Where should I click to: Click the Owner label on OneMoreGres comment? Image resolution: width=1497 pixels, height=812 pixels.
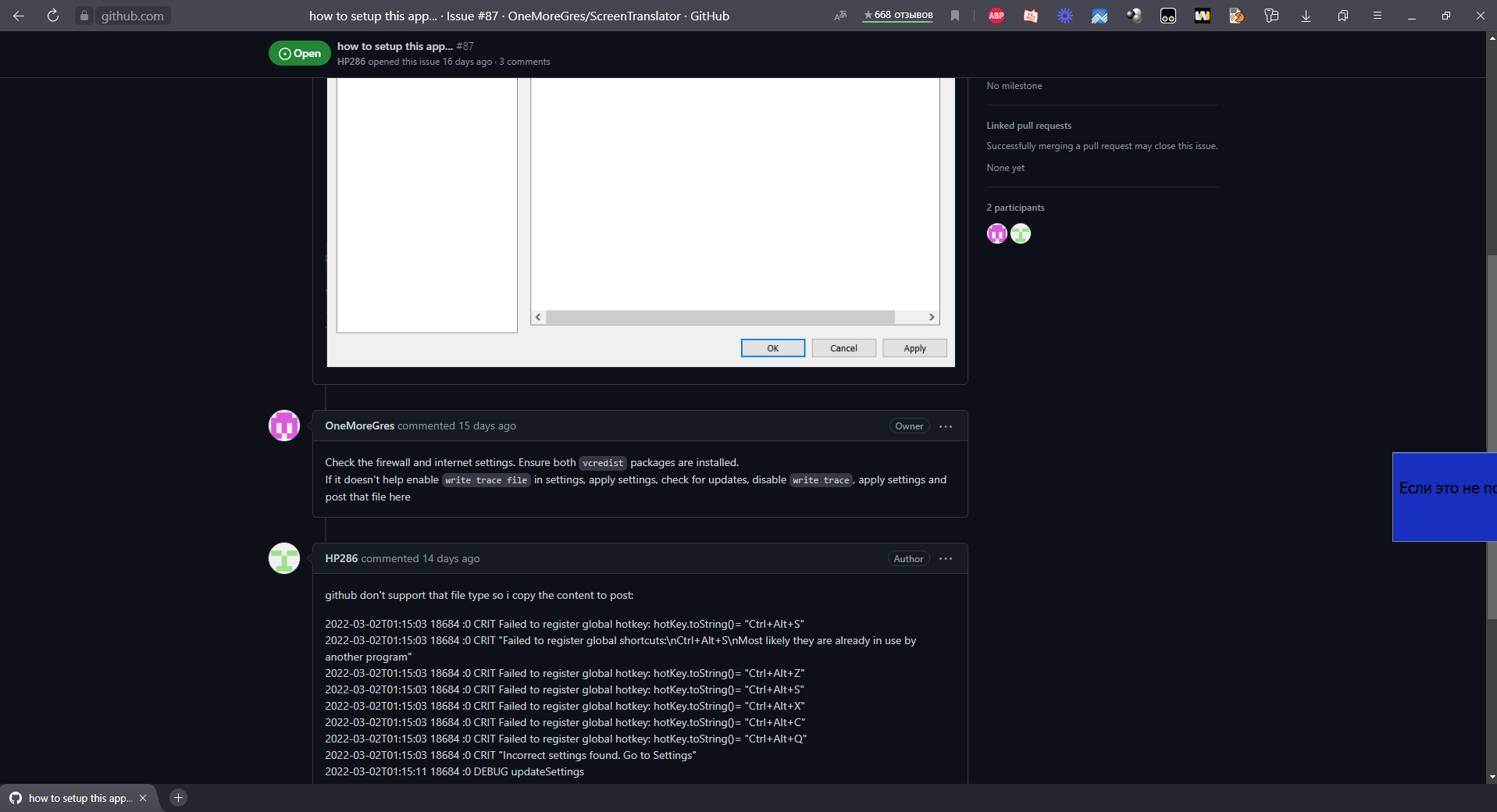click(908, 426)
